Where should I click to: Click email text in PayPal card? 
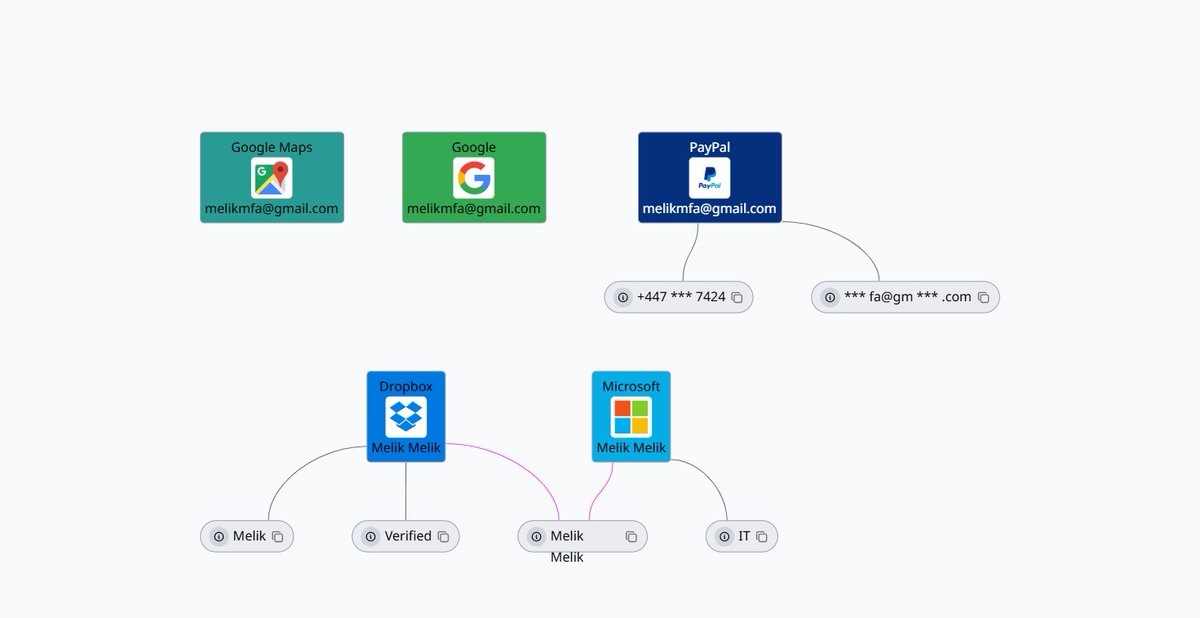(x=710, y=209)
